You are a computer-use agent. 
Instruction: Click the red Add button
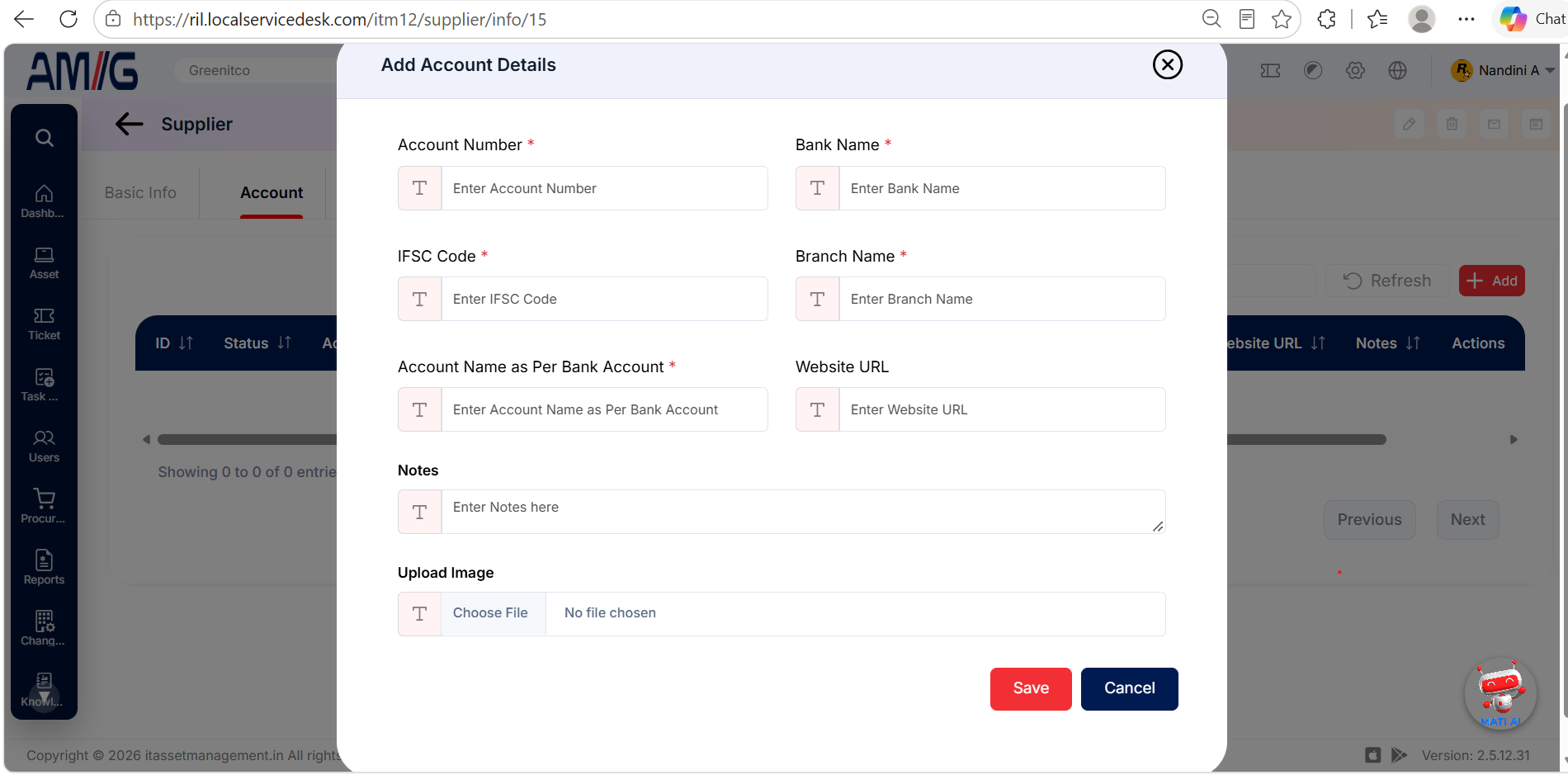tap(1491, 281)
